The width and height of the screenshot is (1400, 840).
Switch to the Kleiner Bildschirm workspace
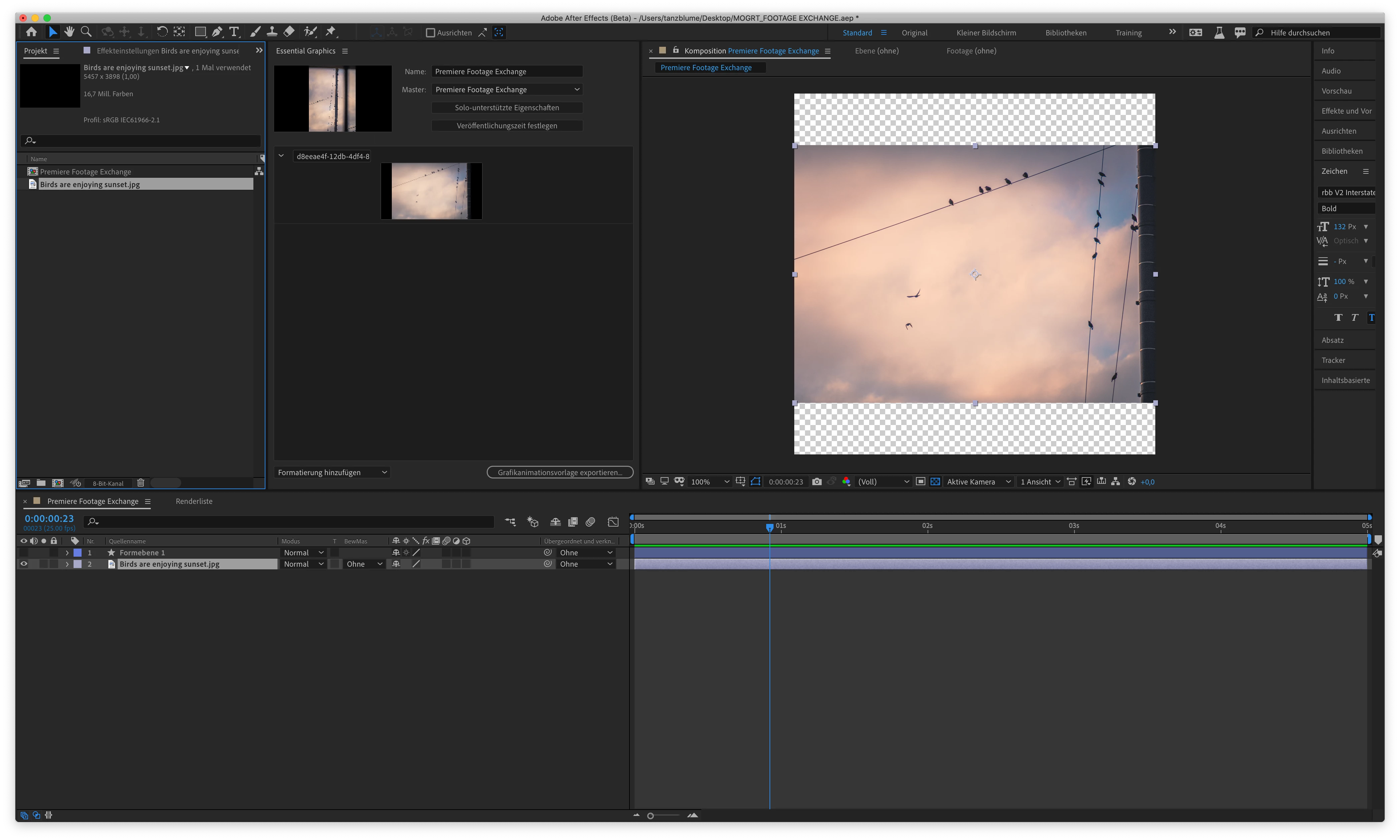pos(986,33)
